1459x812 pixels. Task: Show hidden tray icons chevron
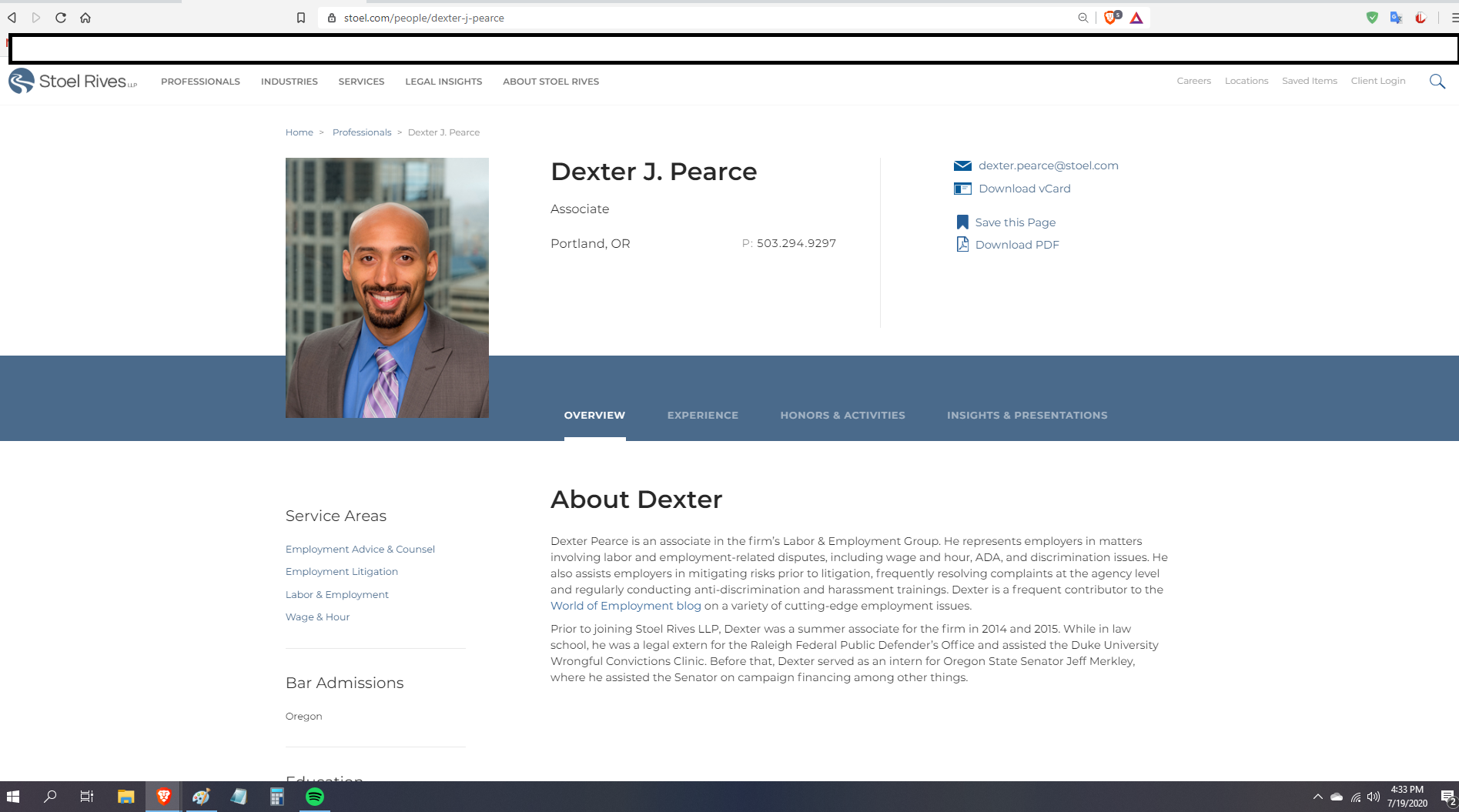point(1317,797)
